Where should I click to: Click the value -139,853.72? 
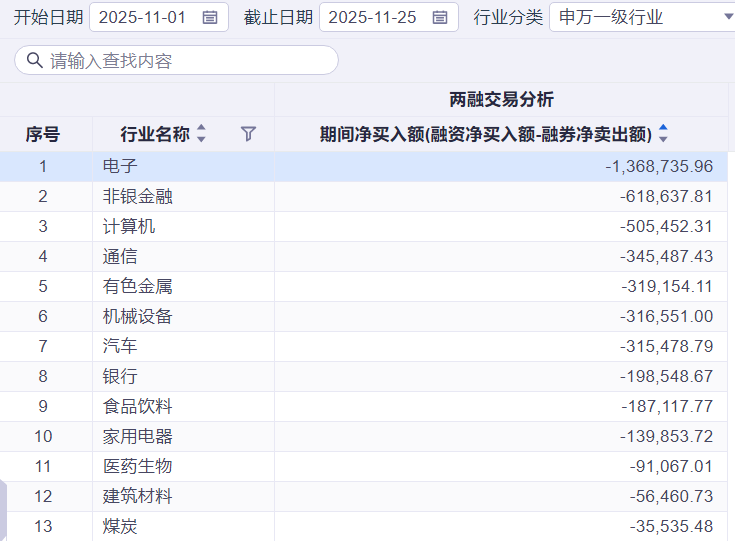point(666,436)
